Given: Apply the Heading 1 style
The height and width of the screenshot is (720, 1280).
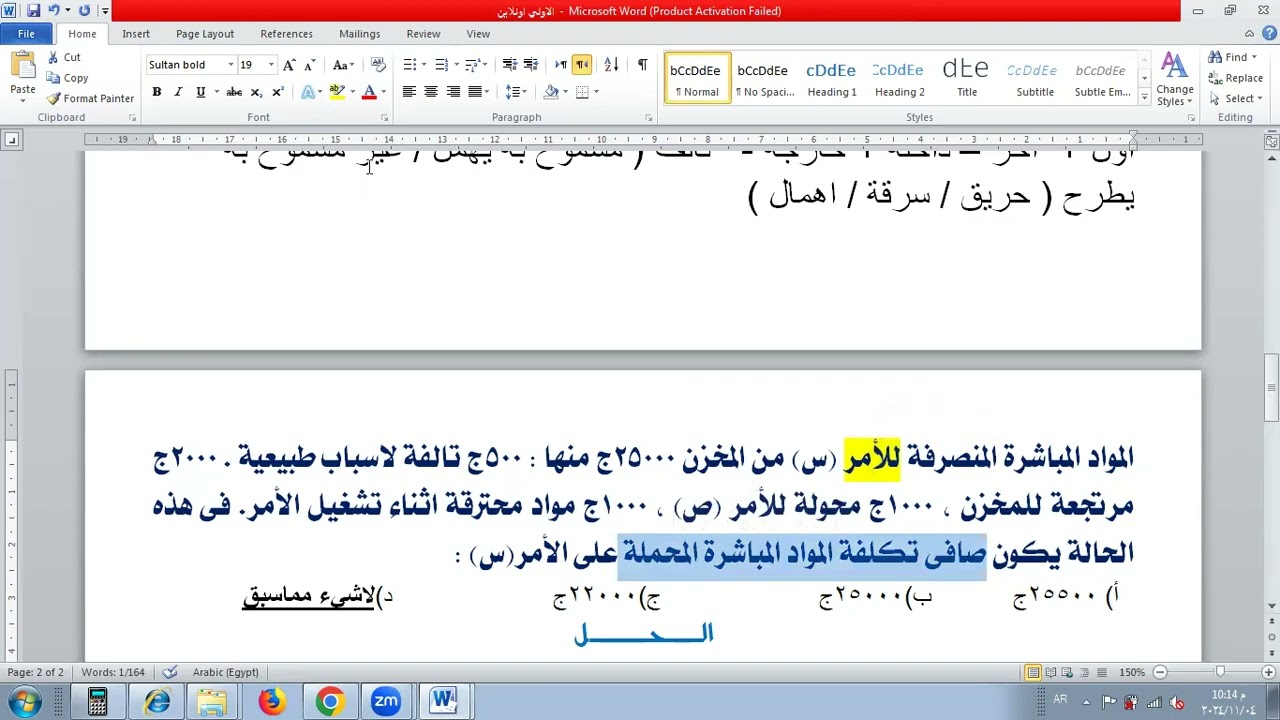Looking at the screenshot, I should point(832,79).
